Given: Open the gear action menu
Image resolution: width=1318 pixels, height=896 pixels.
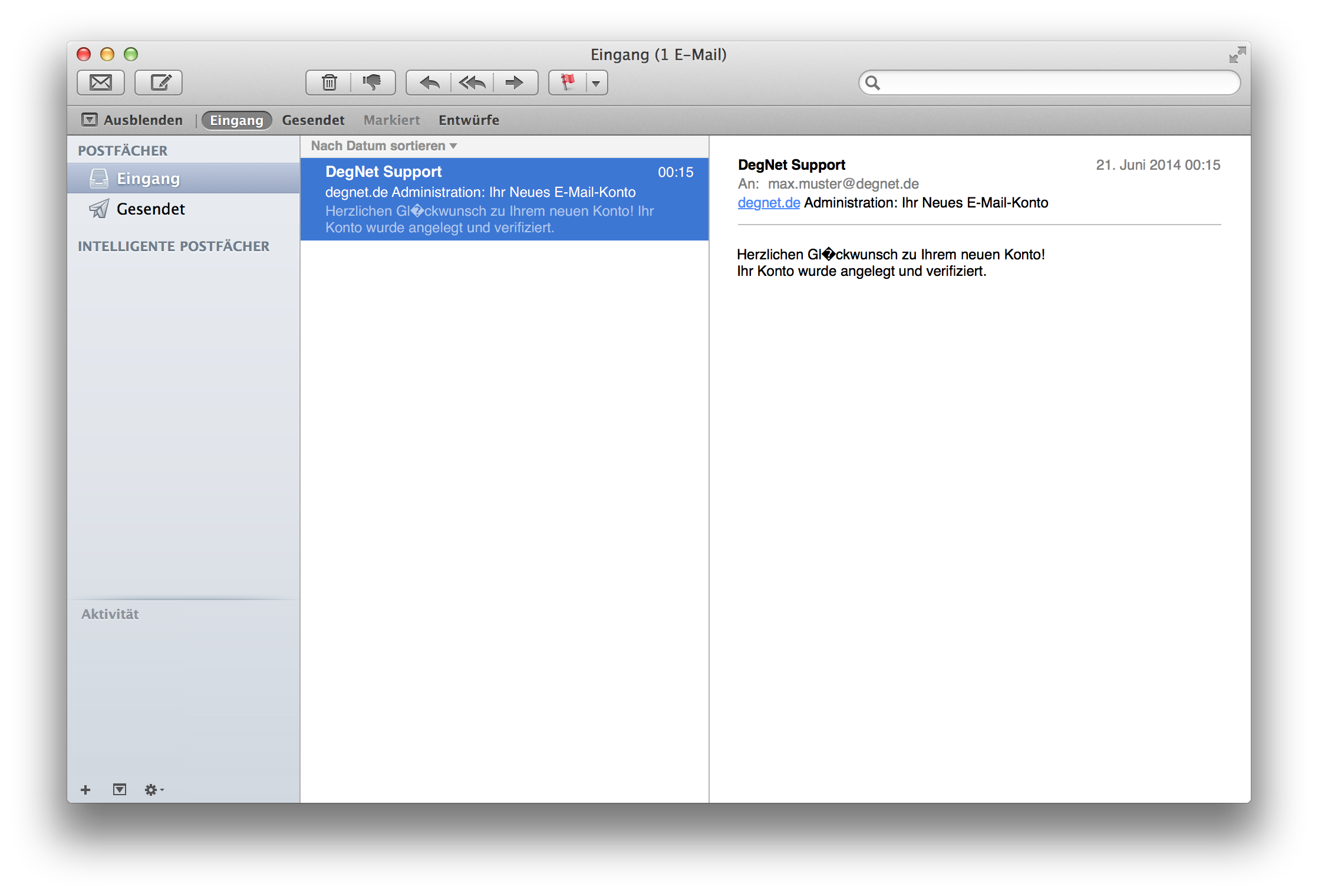Looking at the screenshot, I should point(154,789).
